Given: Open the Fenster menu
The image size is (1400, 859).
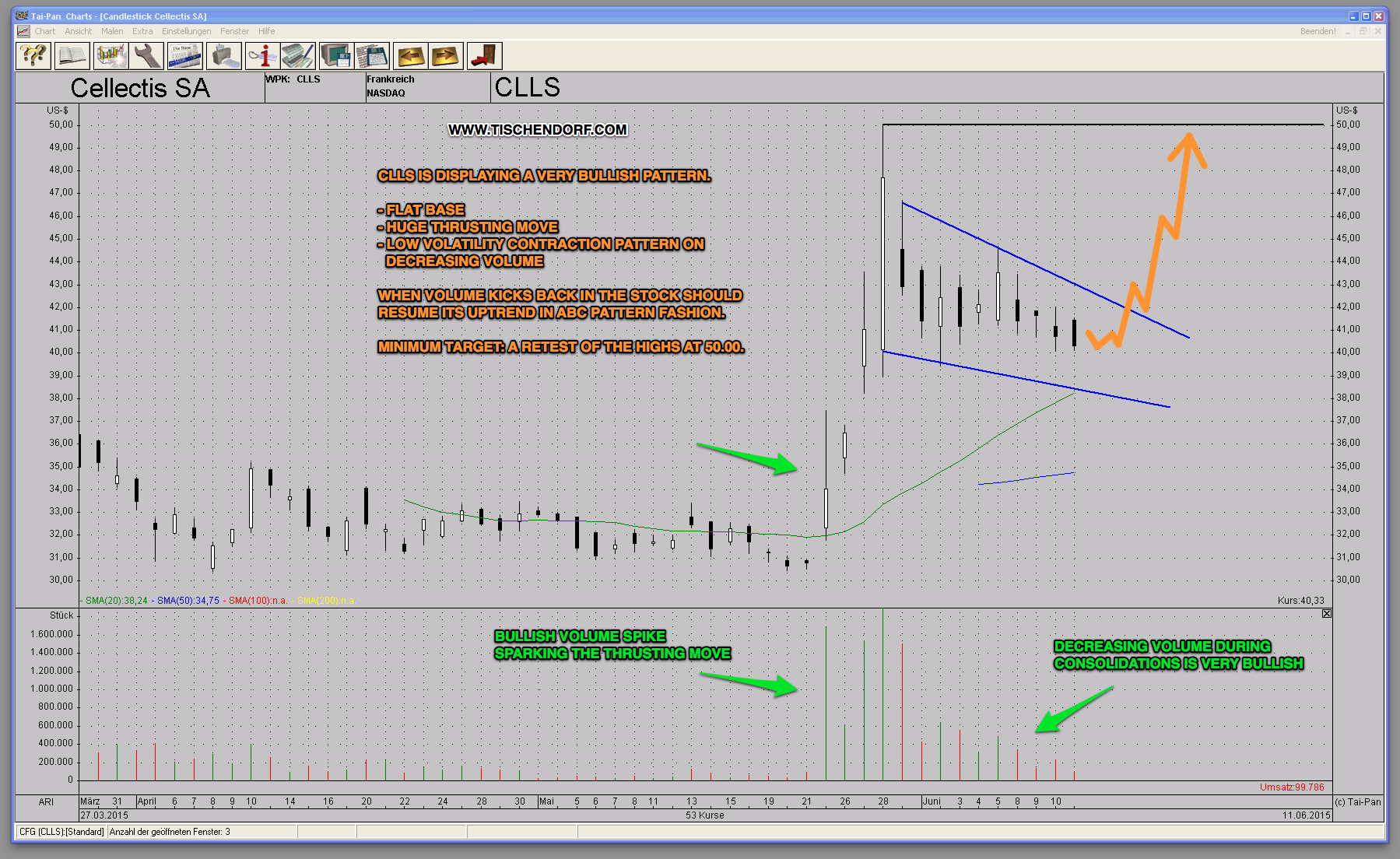Looking at the screenshot, I should pyautogui.click(x=234, y=31).
